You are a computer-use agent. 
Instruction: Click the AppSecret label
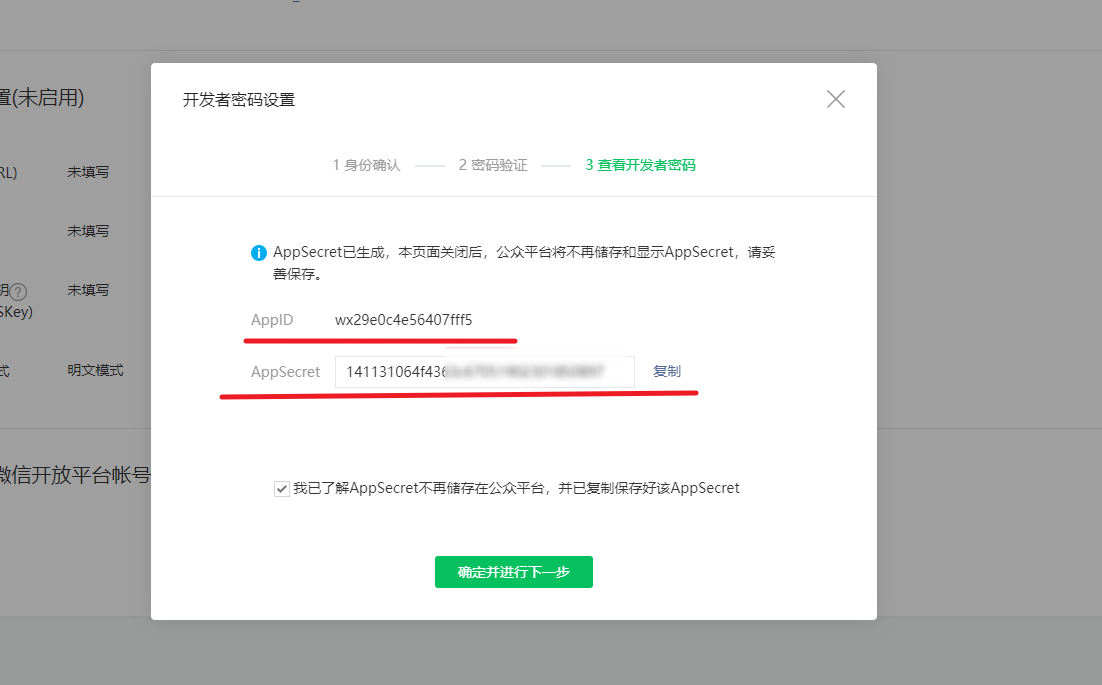285,372
